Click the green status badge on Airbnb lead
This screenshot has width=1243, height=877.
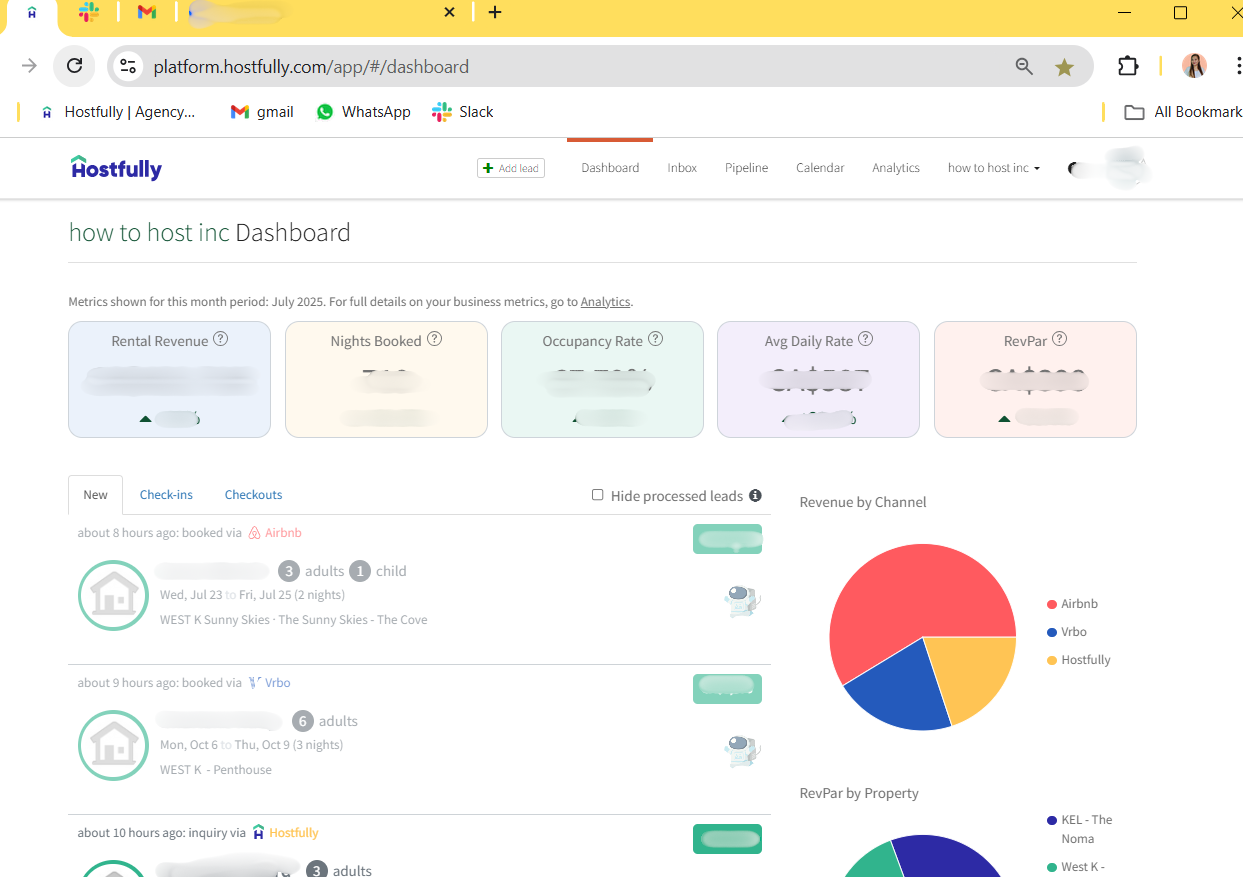pyautogui.click(x=727, y=539)
